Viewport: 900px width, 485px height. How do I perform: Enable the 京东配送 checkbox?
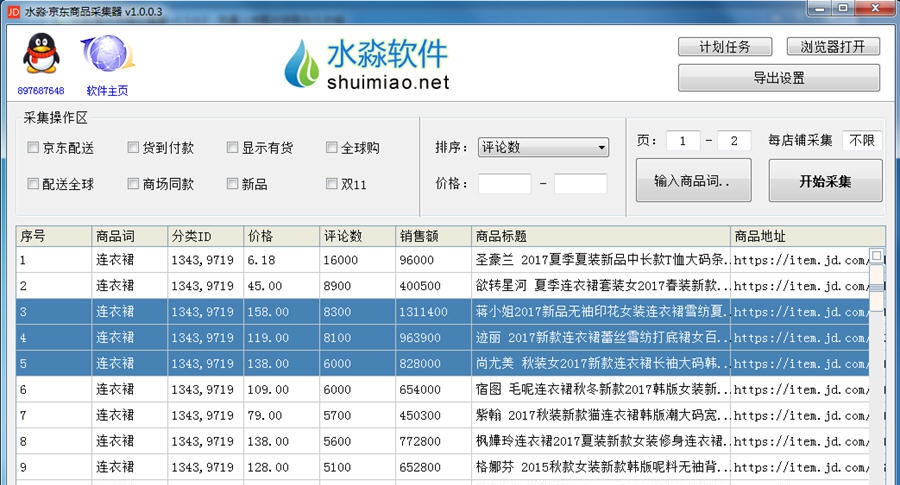click(33, 148)
